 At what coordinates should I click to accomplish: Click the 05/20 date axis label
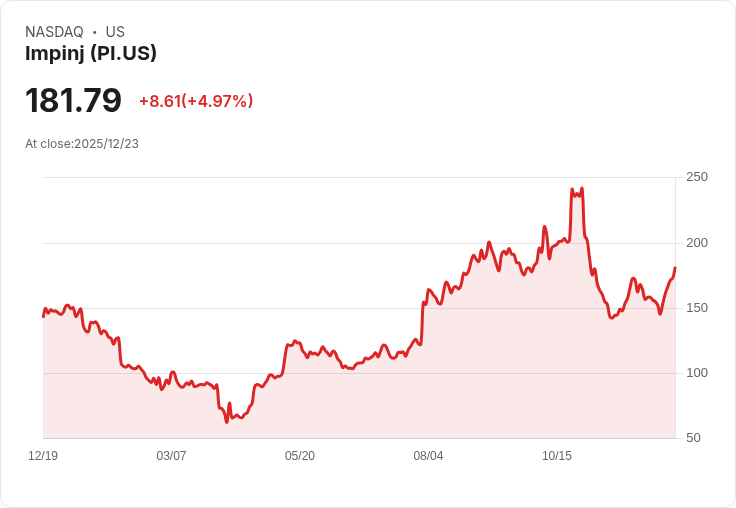coord(300,456)
